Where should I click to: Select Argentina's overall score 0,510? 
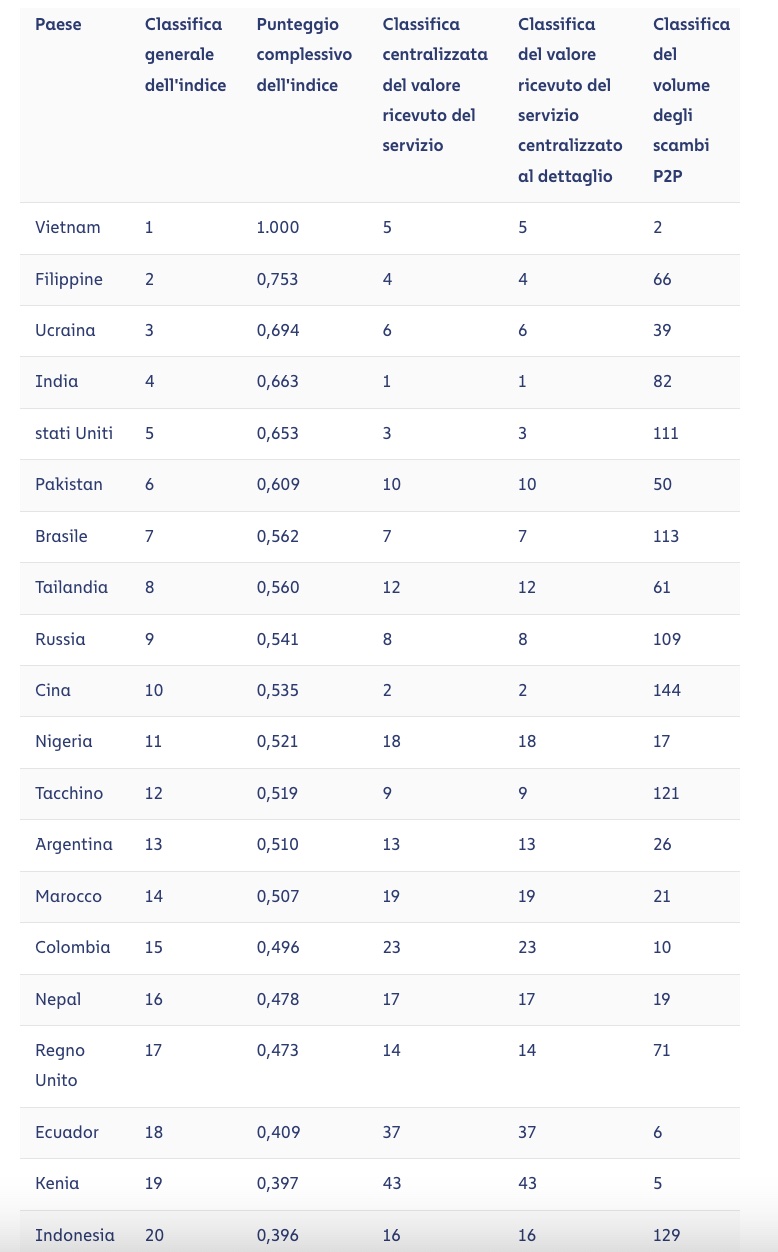pyautogui.click(x=277, y=844)
